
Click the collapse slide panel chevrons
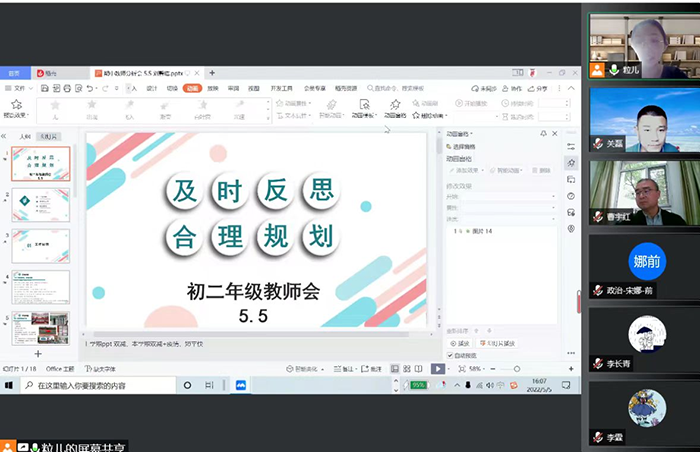[4, 136]
